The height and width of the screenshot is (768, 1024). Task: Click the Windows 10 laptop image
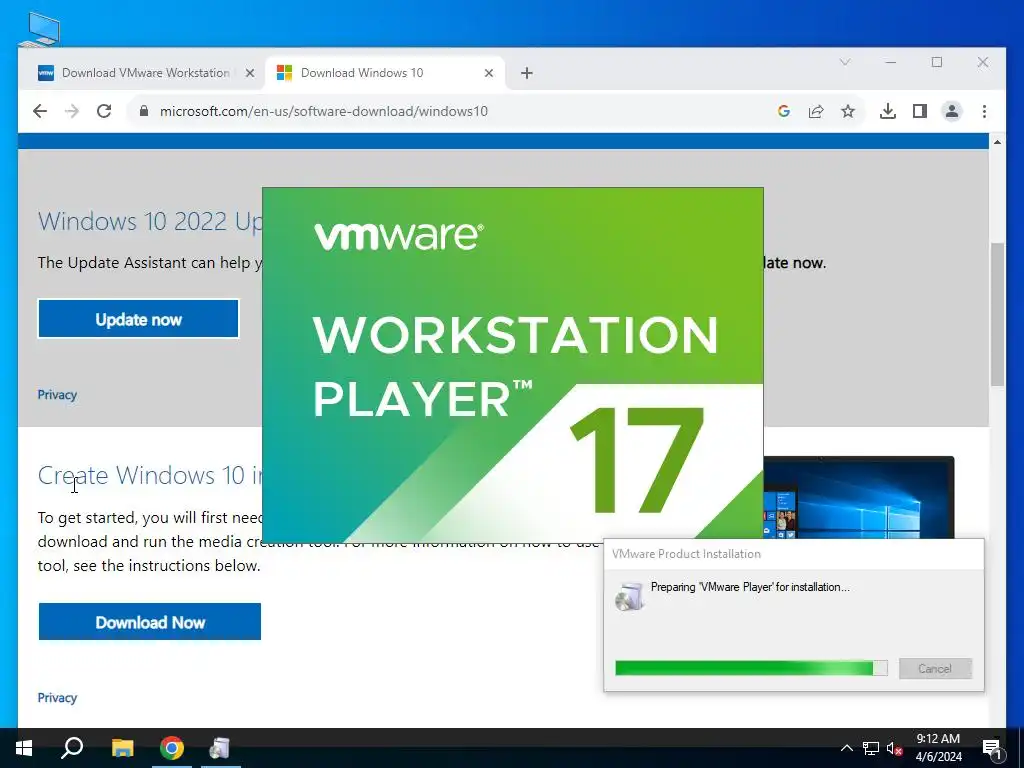859,498
